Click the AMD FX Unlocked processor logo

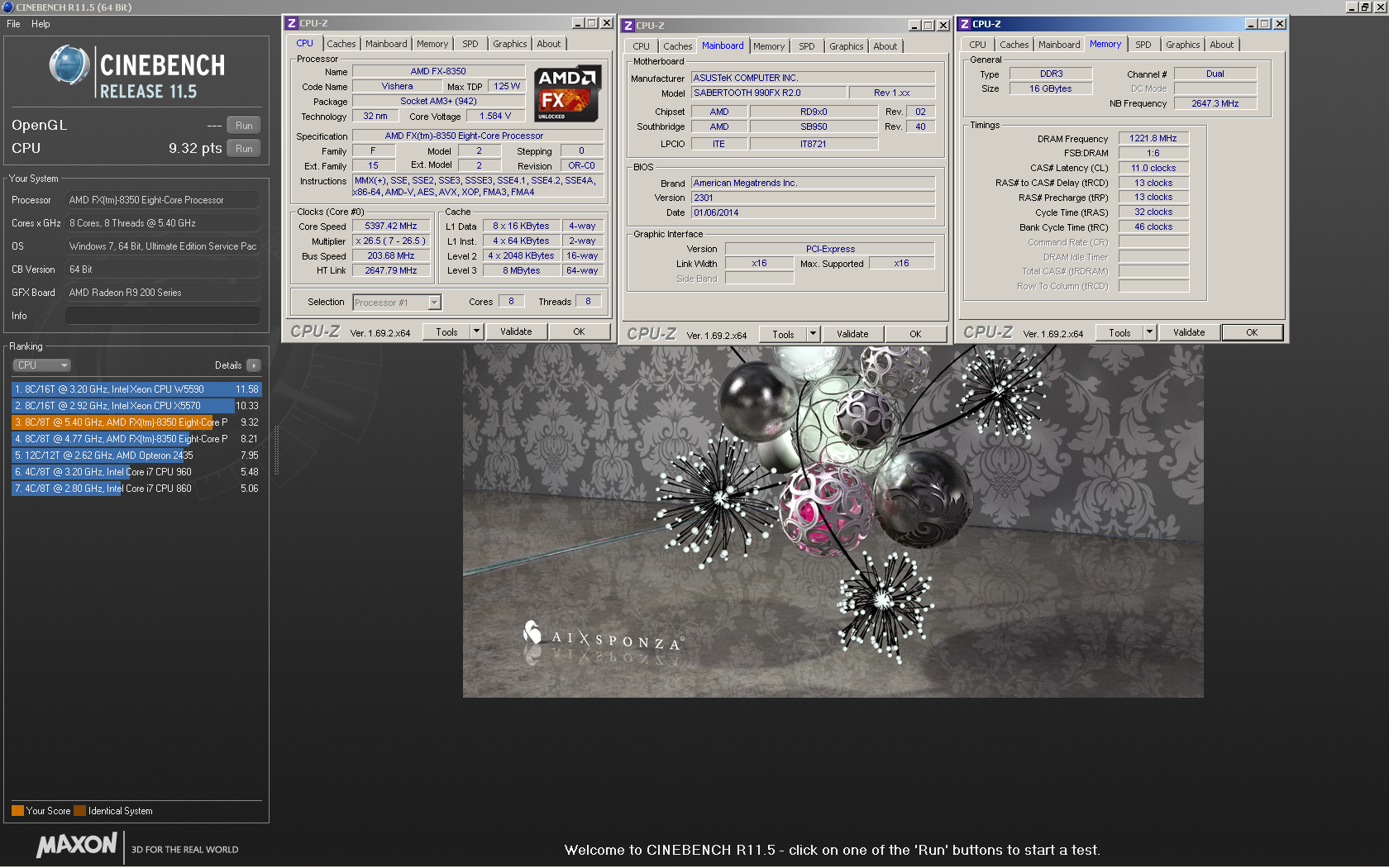(566, 93)
